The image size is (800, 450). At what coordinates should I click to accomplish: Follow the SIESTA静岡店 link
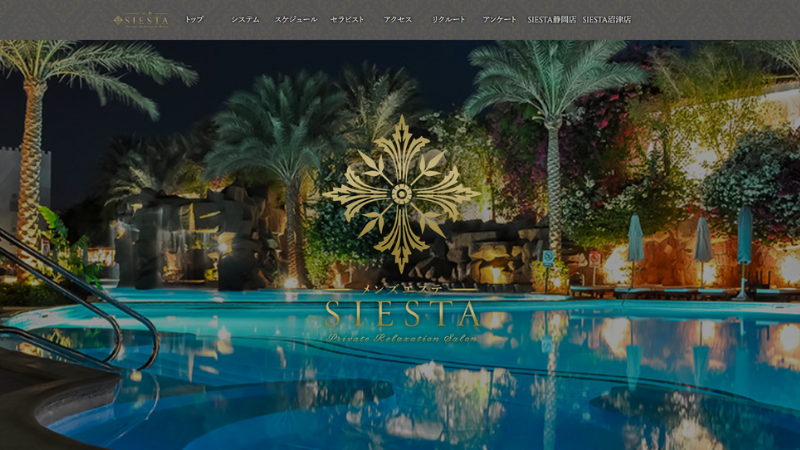coord(552,19)
